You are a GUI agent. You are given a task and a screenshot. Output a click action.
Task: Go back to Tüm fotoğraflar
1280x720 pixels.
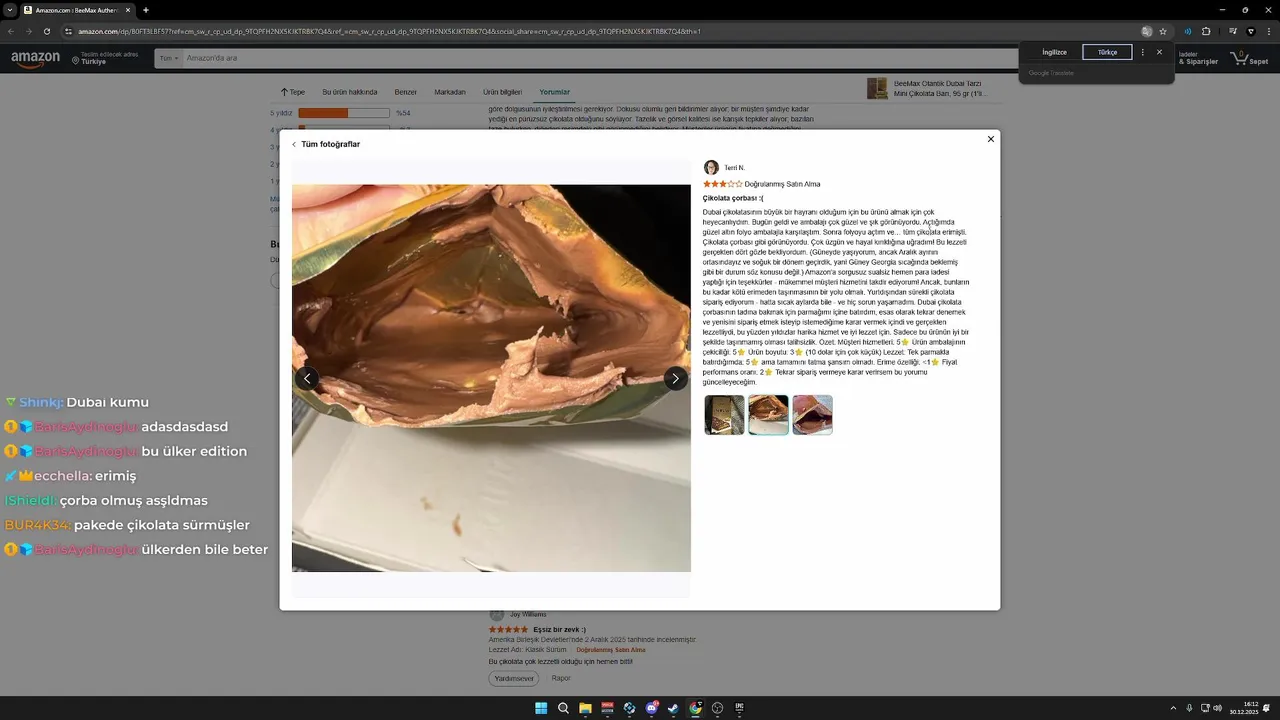click(x=326, y=144)
